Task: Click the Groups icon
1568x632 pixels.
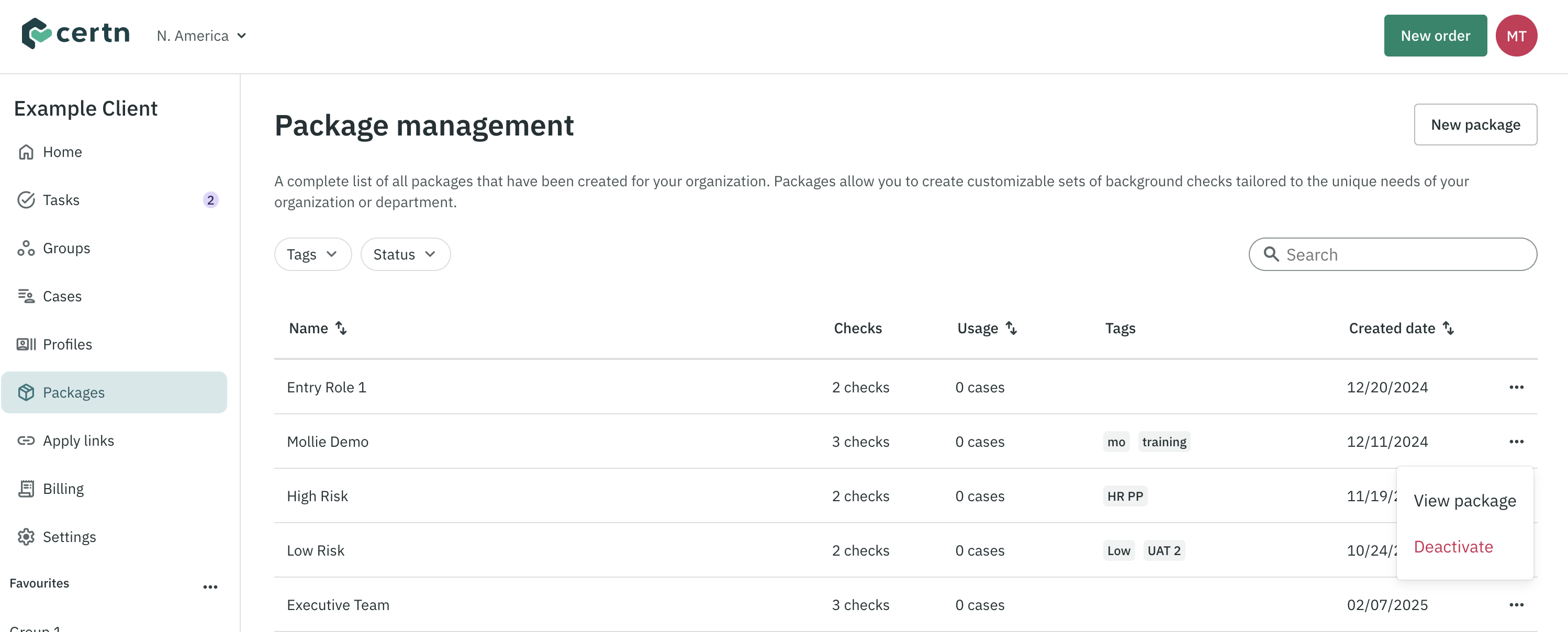Action: 26,247
